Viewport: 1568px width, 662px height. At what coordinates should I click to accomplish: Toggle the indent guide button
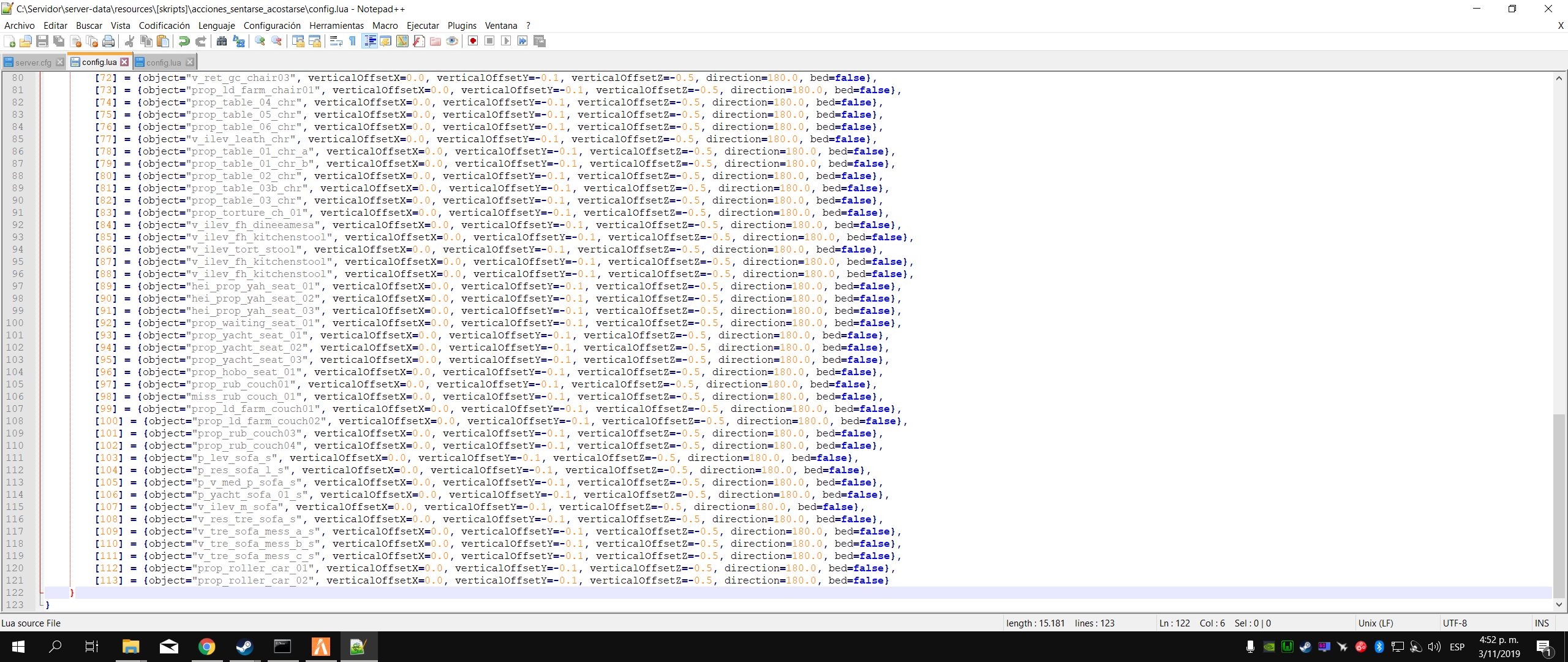[x=369, y=41]
